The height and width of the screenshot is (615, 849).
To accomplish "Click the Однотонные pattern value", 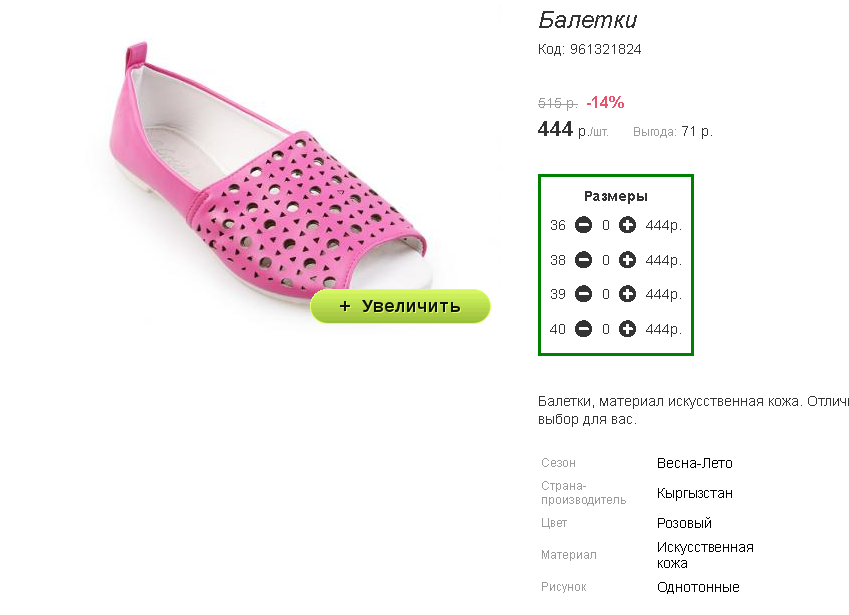I will pos(698,587).
